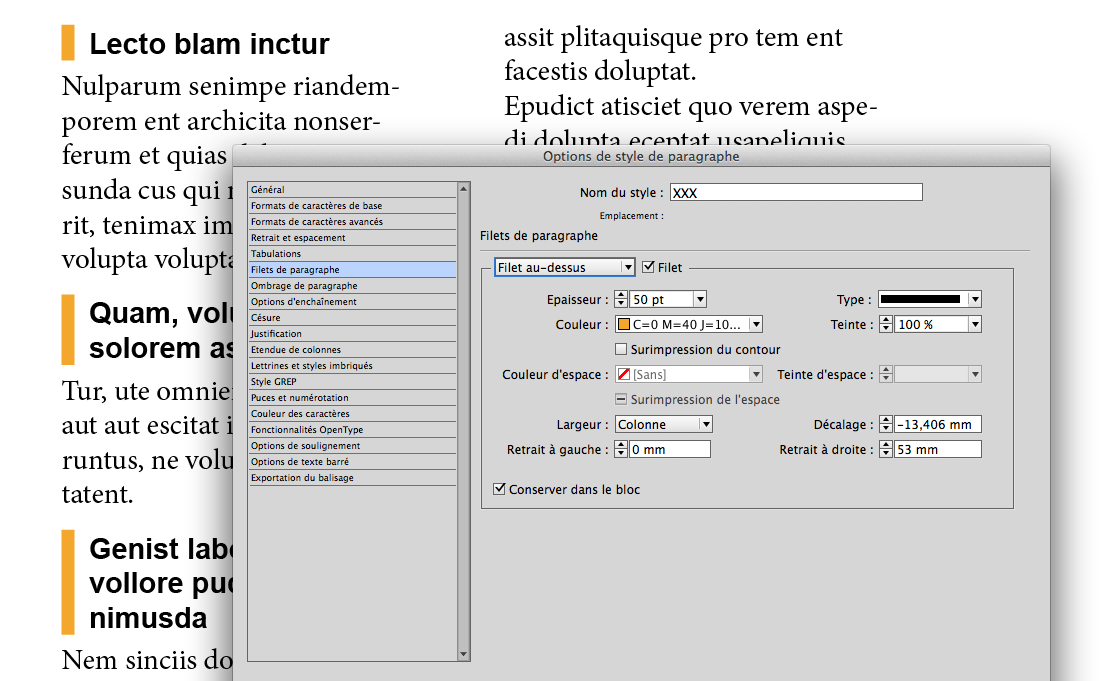
Task: Open Formats de caractères de base
Action: click(x=352, y=206)
